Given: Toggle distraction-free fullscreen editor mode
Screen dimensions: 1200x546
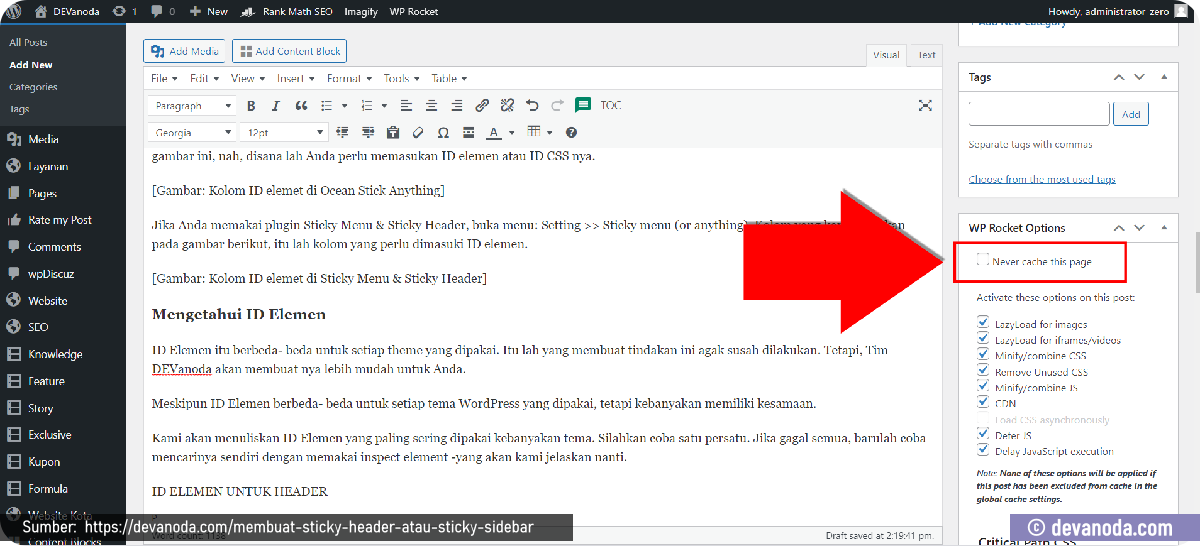Looking at the screenshot, I should [x=925, y=105].
